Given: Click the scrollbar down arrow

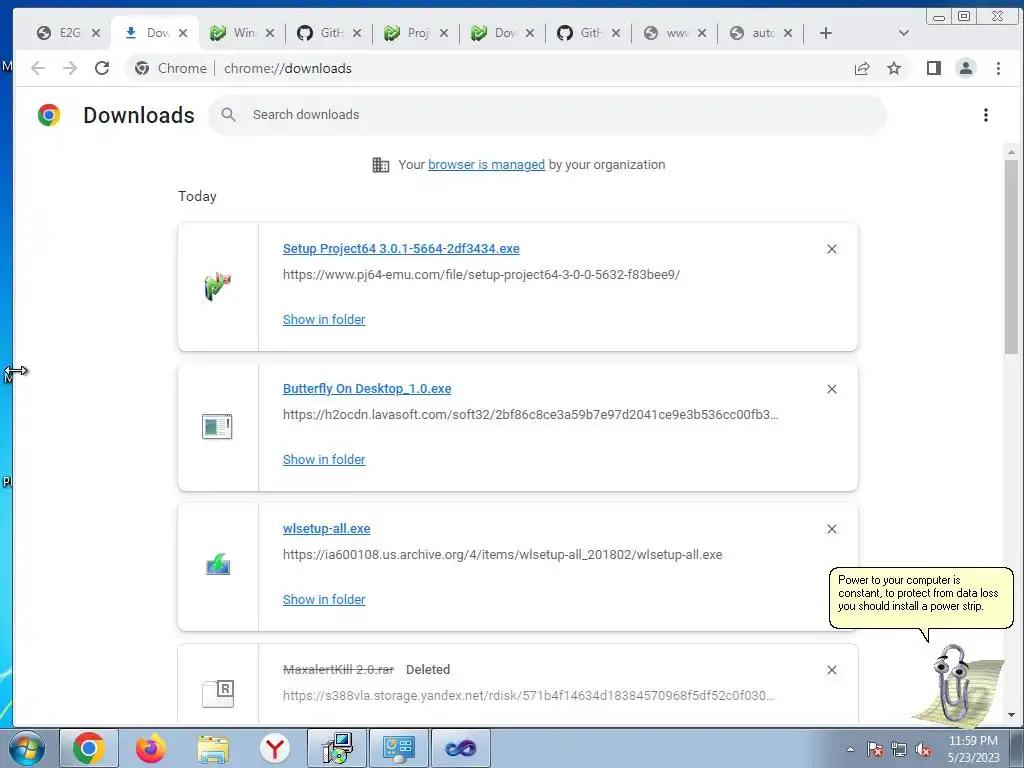Looking at the screenshot, I should click(x=1011, y=715).
